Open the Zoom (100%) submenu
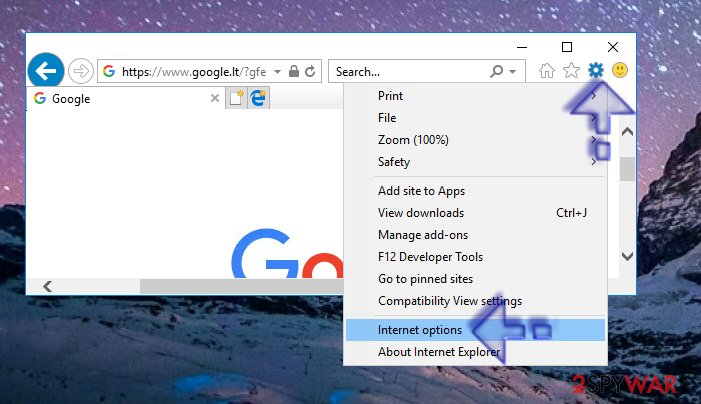Image resolution: width=701 pixels, height=404 pixels. [x=476, y=139]
